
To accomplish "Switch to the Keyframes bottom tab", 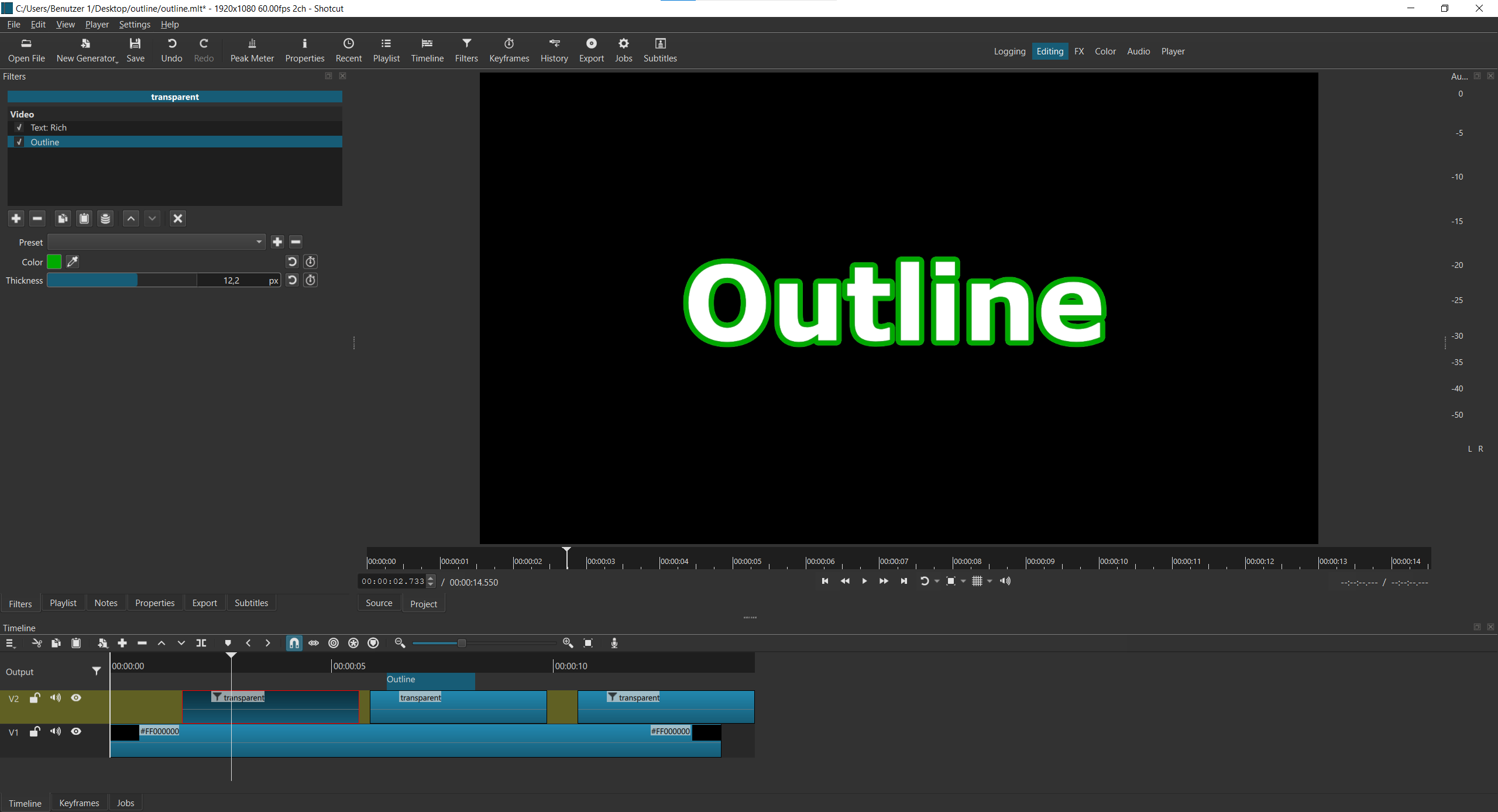I will [x=79, y=803].
